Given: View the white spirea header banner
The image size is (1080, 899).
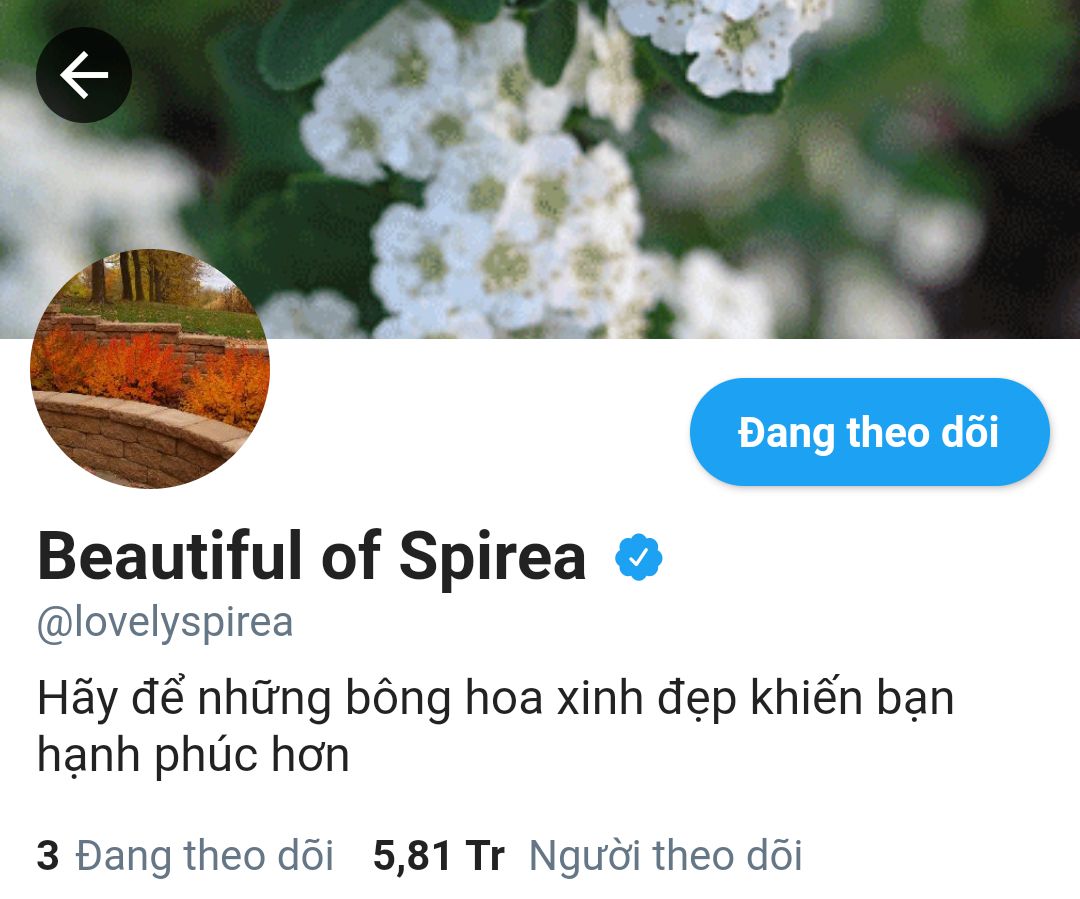Looking at the screenshot, I should pos(540,169).
